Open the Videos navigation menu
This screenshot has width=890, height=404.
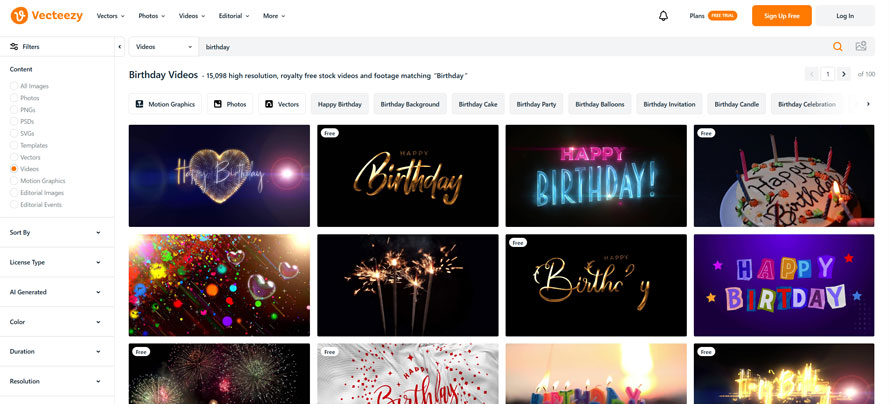point(192,16)
